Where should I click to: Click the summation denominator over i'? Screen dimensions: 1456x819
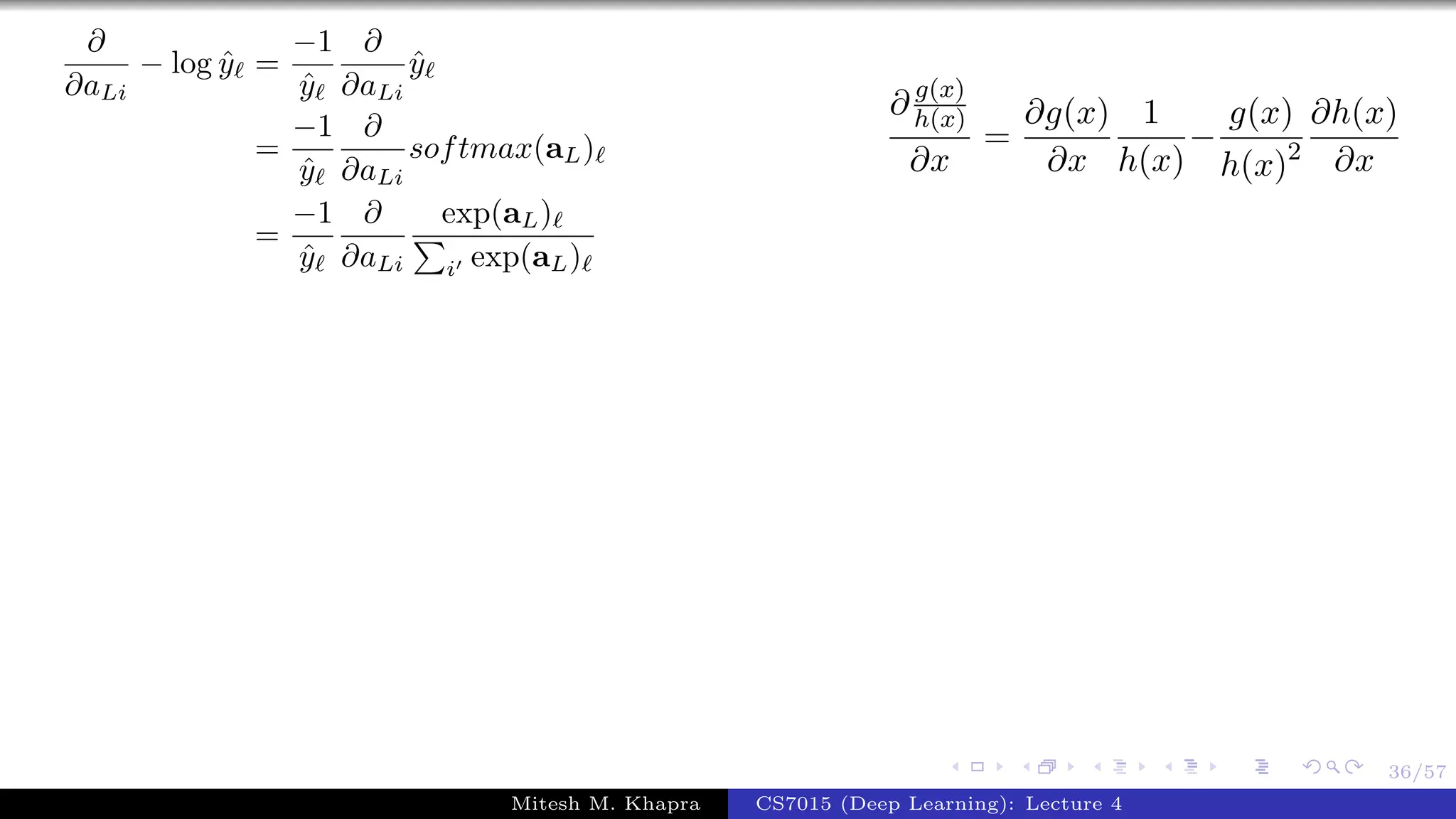[503, 259]
